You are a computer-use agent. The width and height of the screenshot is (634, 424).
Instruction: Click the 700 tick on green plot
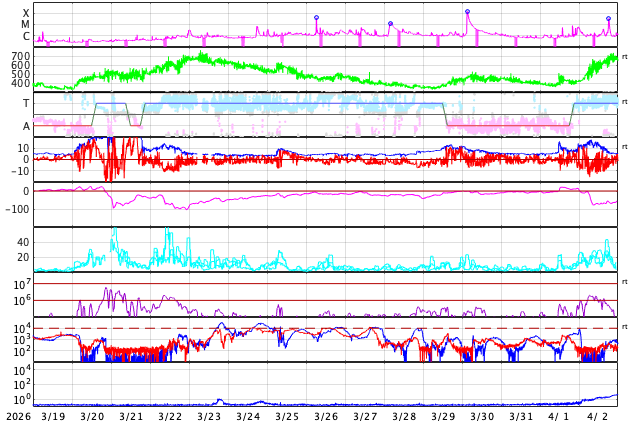point(21,56)
